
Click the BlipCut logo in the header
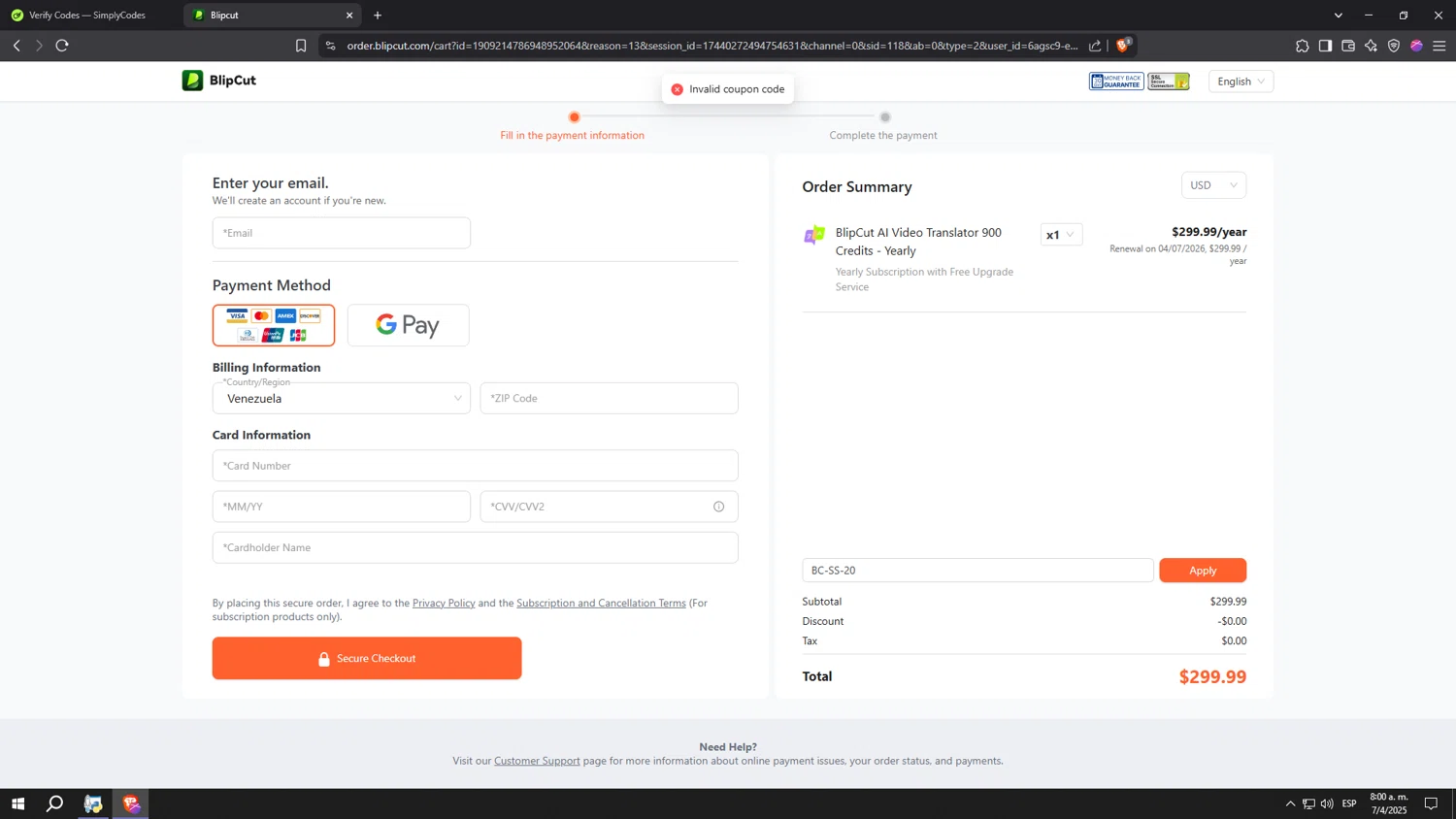[219, 81]
